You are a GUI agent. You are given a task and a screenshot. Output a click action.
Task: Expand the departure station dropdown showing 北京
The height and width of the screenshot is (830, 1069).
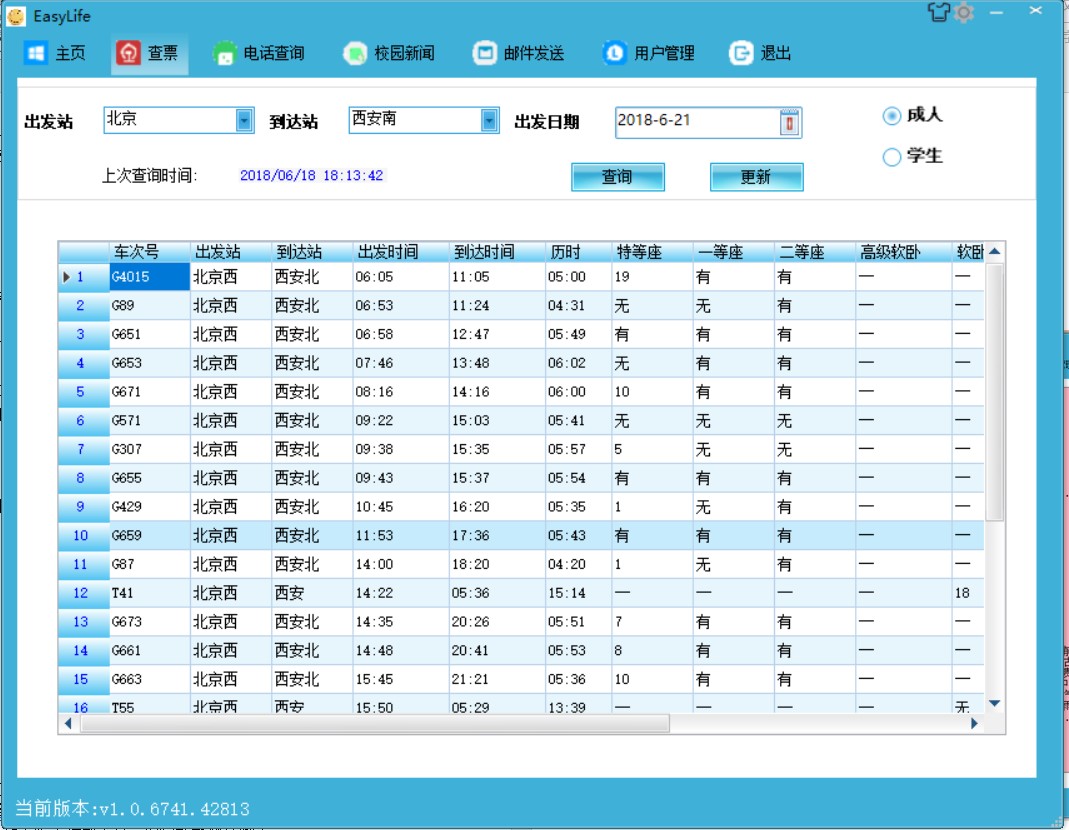point(245,120)
